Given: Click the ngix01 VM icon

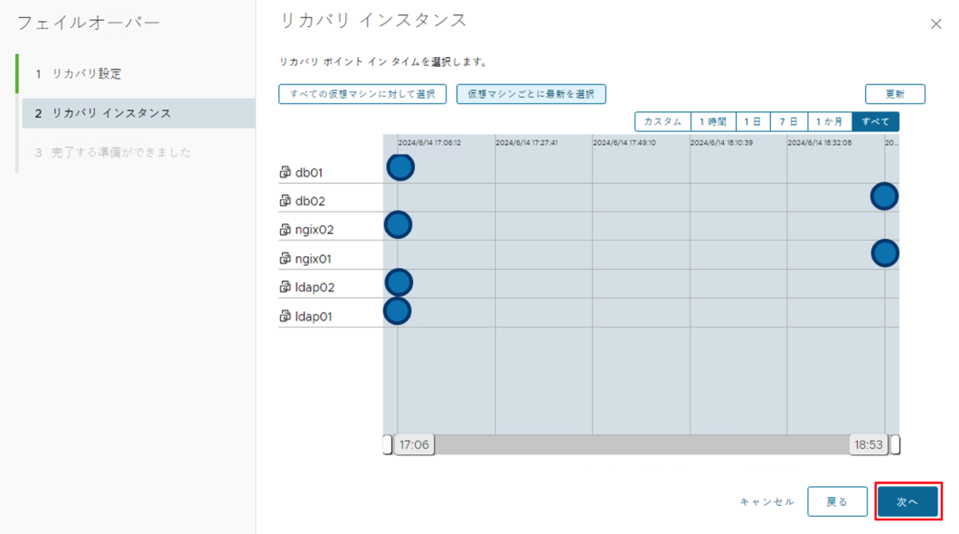Looking at the screenshot, I should pos(285,258).
